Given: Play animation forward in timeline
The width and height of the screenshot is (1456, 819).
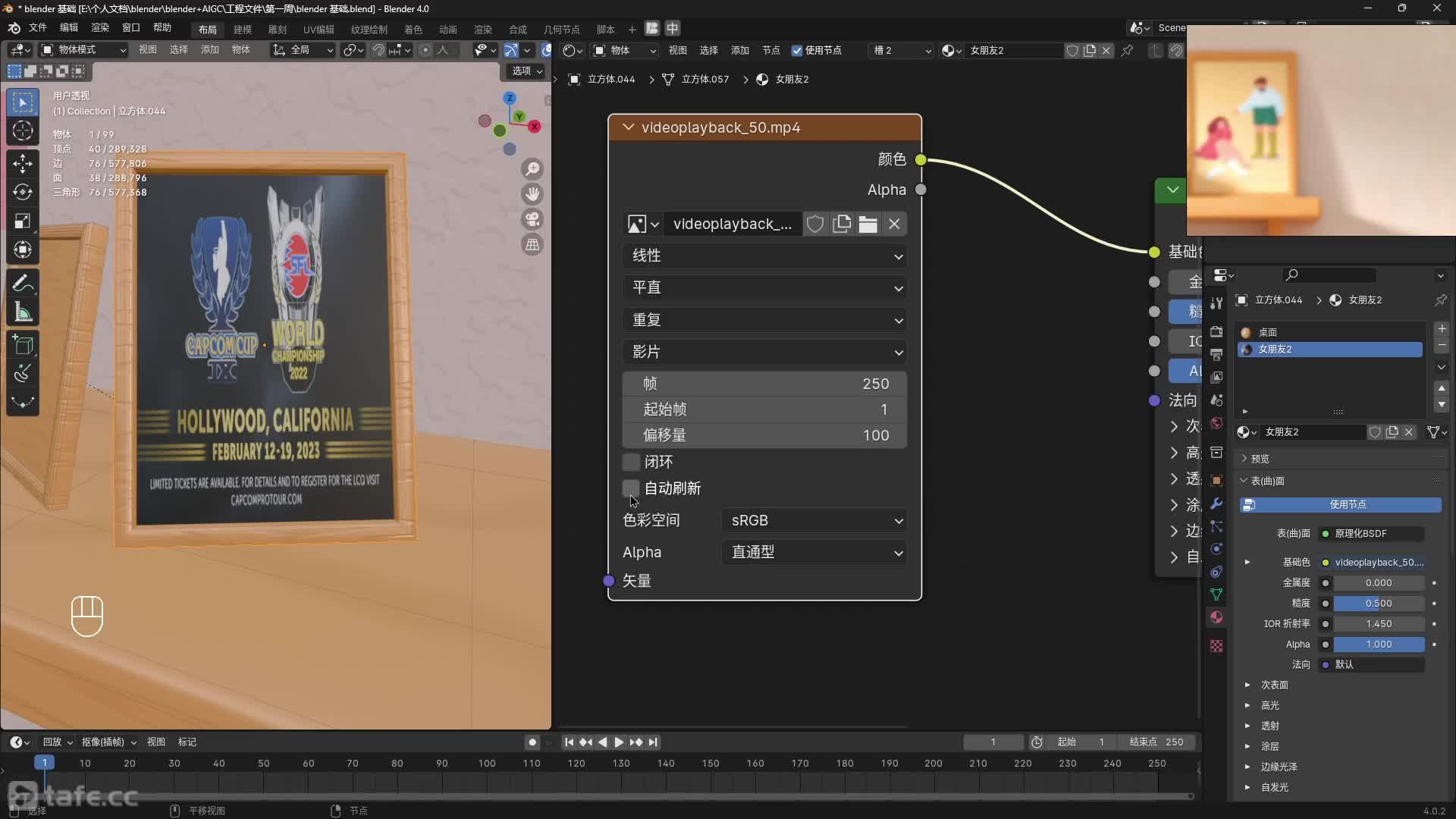Looking at the screenshot, I should (x=618, y=742).
